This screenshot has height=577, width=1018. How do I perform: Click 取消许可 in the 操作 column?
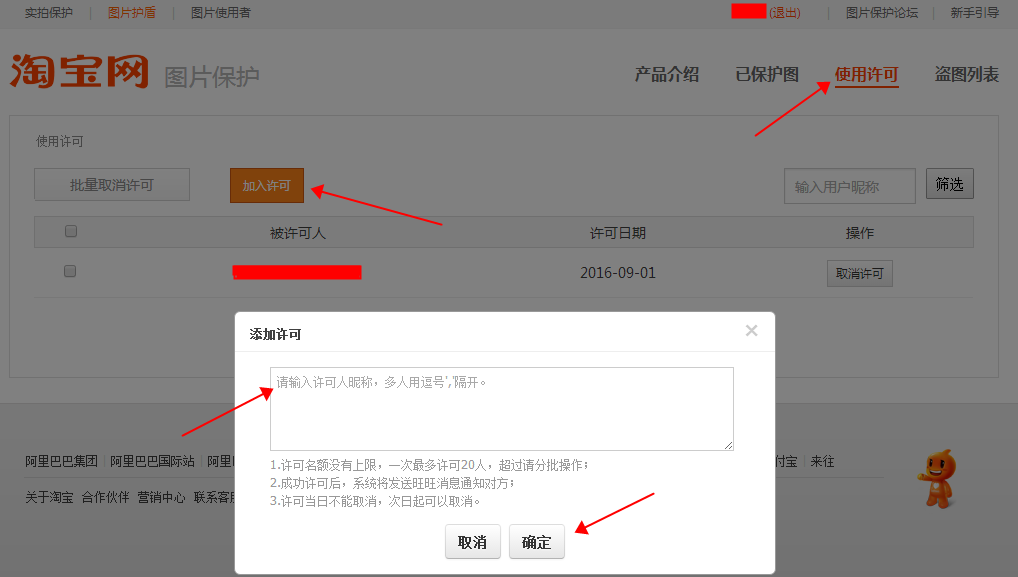click(859, 272)
